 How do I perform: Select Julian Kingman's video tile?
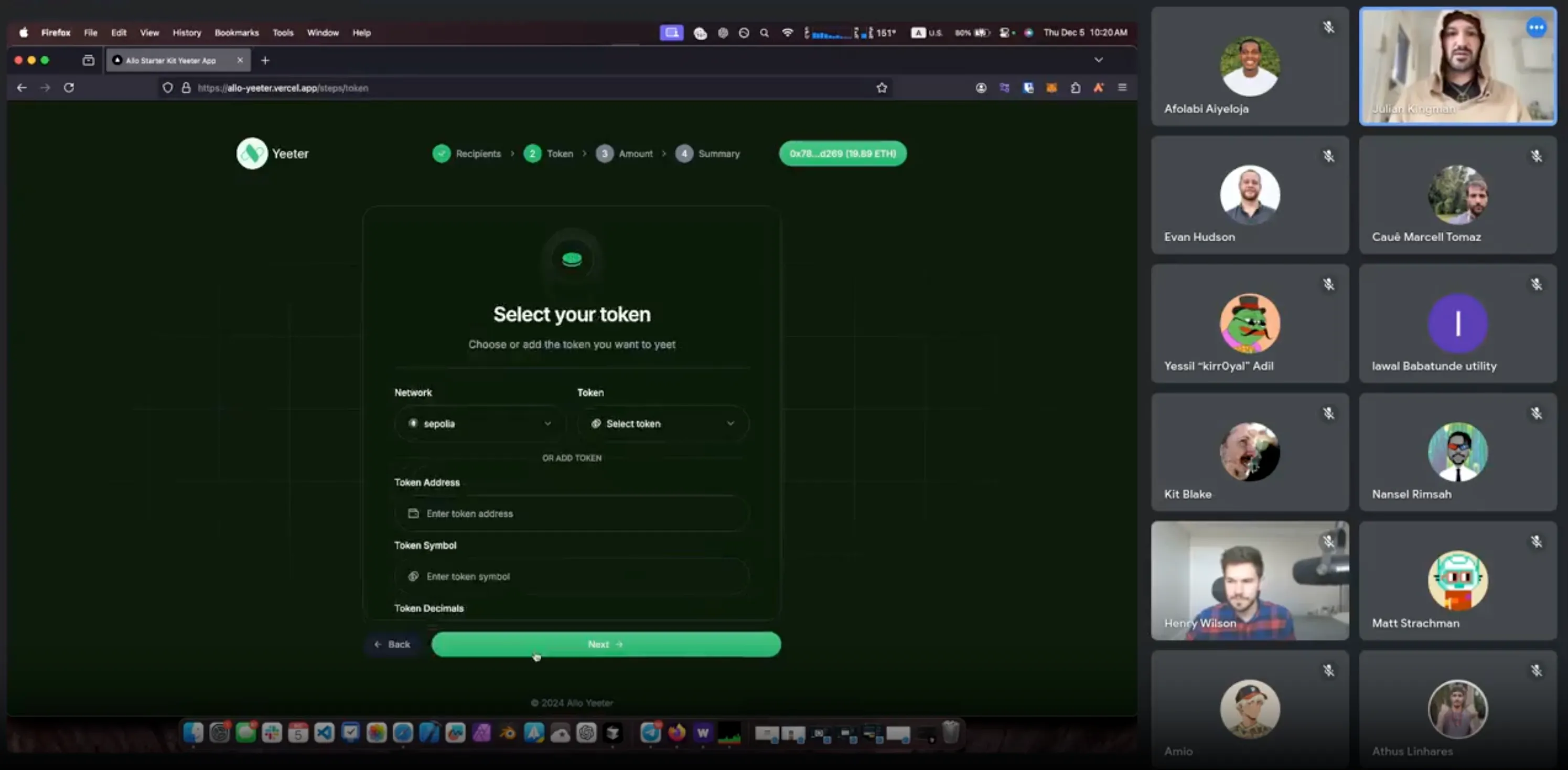click(x=1458, y=66)
